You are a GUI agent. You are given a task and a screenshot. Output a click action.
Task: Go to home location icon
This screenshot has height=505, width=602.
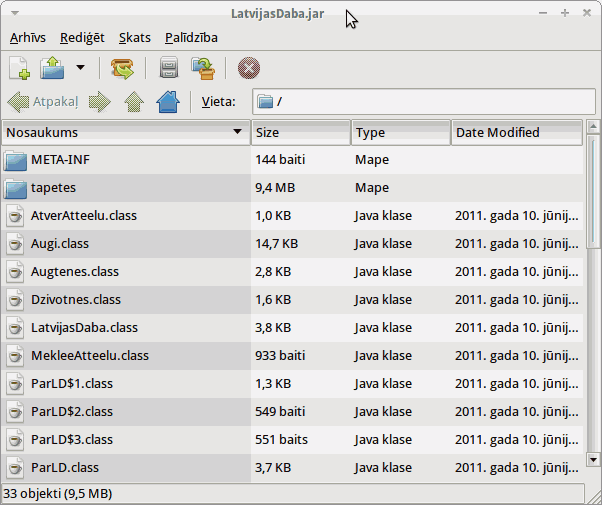[x=168, y=102]
